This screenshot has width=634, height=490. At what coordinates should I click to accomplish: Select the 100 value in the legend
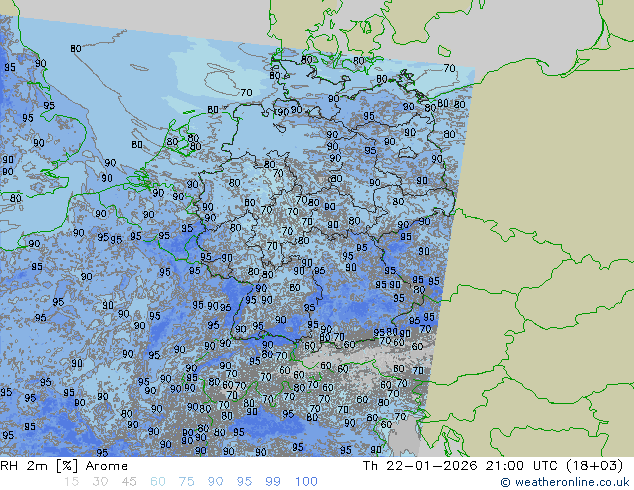[x=306, y=482]
